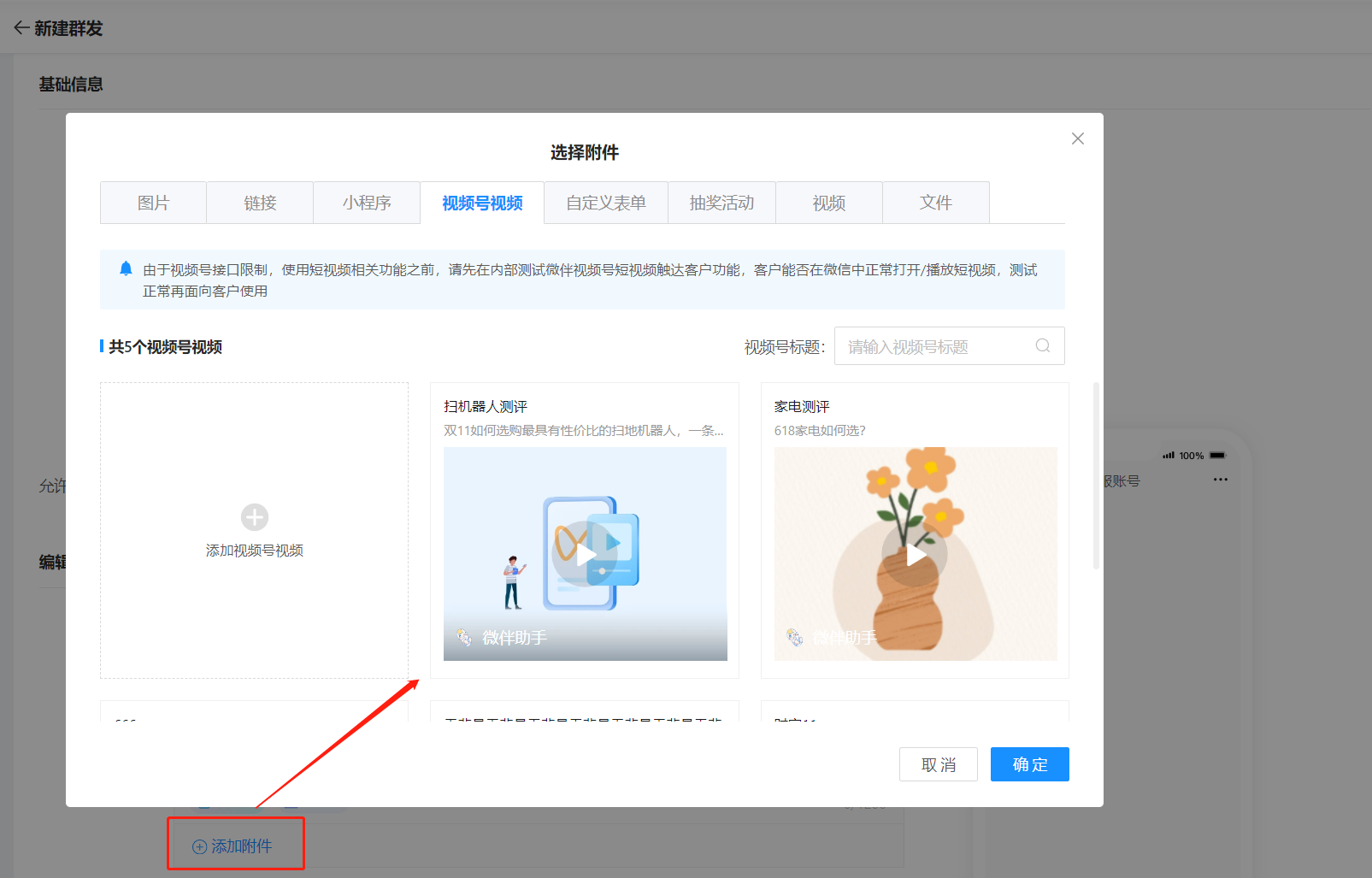Open the 小程序 tab
This screenshot has width=1372, height=878.
pos(367,203)
